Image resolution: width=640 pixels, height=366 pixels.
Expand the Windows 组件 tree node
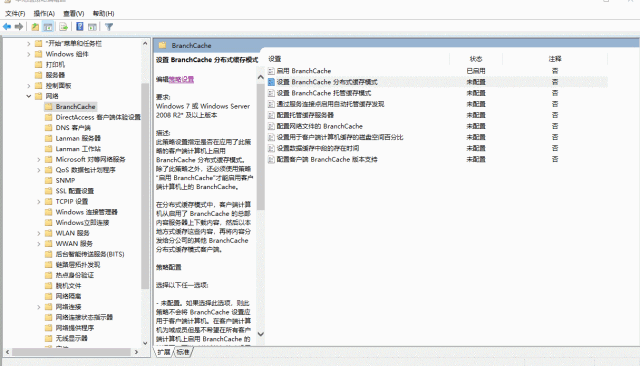pyautogui.click(x=29, y=54)
